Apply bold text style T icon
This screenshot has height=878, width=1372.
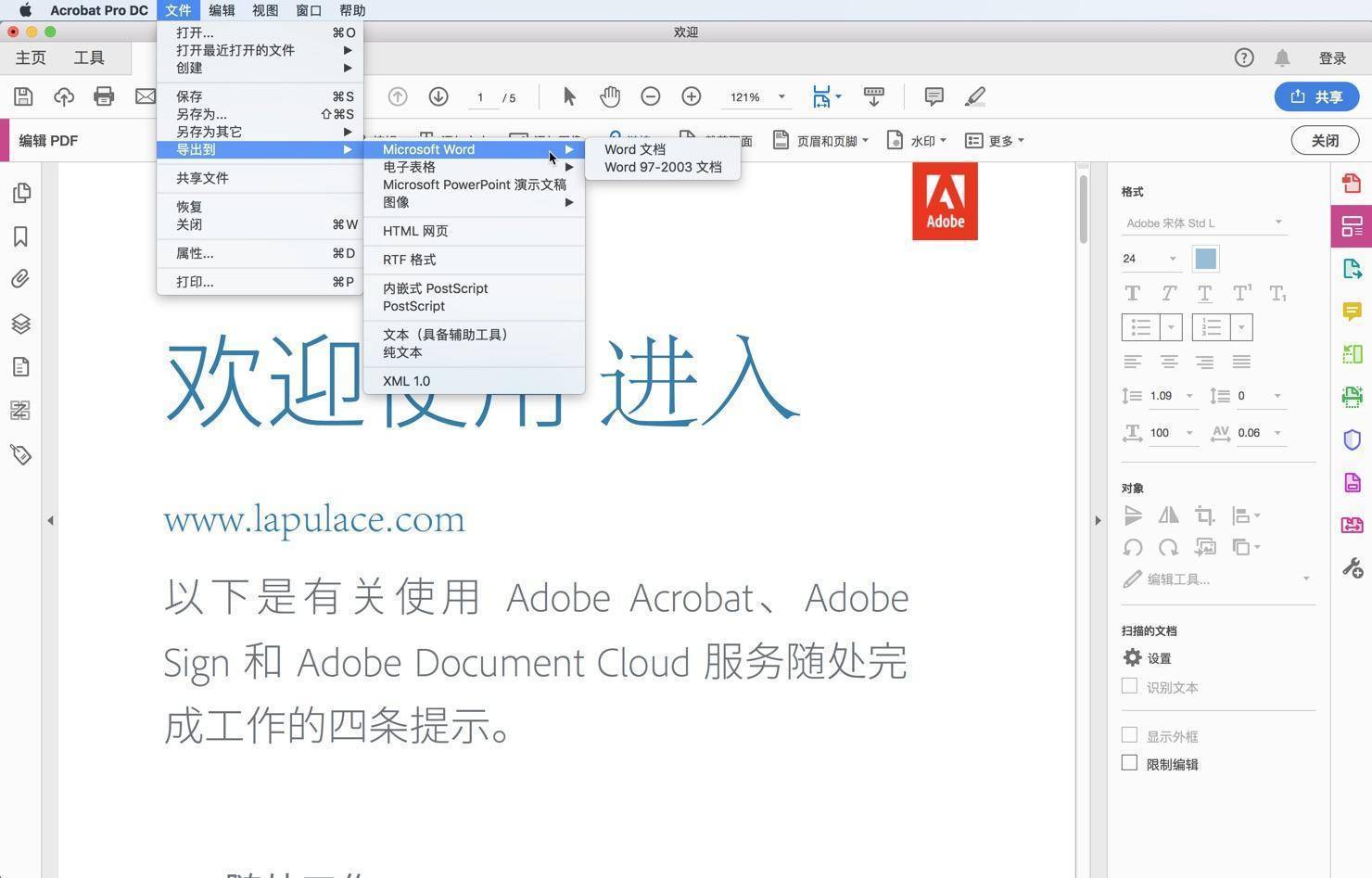1132,294
